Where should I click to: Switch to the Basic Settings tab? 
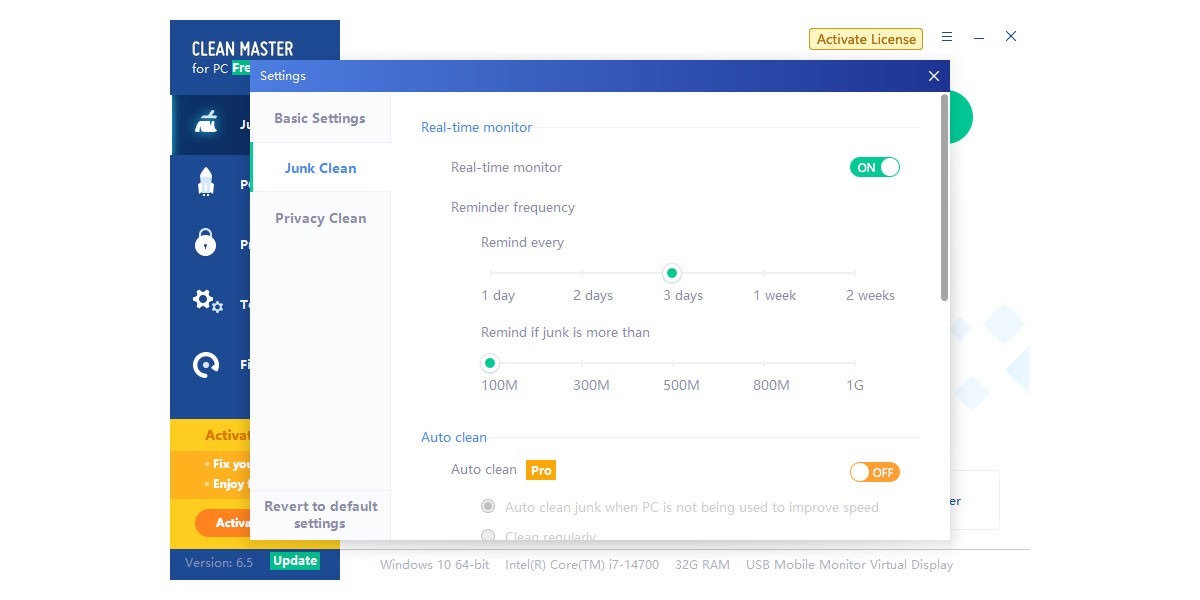coord(320,118)
